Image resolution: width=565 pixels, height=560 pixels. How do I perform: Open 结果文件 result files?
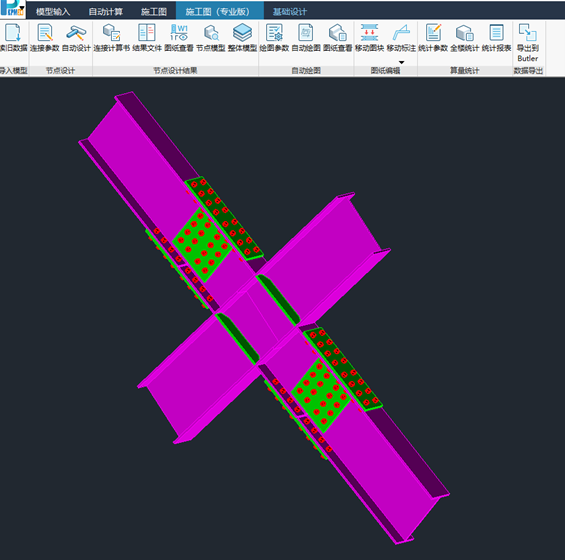coord(147,37)
